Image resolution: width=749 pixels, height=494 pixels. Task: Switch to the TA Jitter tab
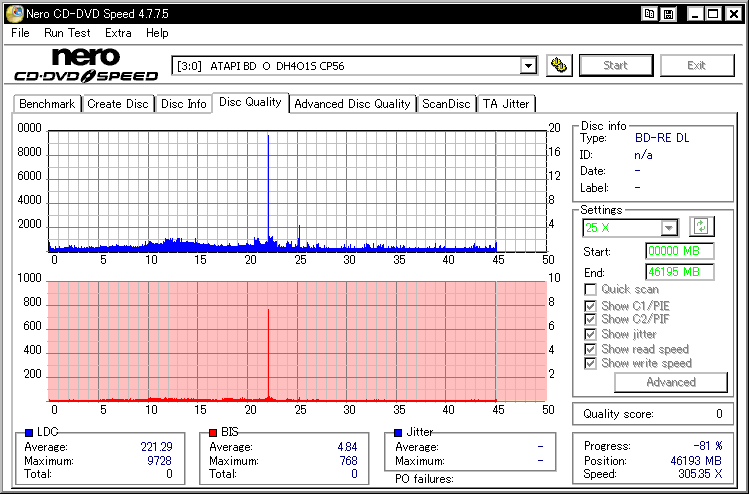click(x=506, y=104)
